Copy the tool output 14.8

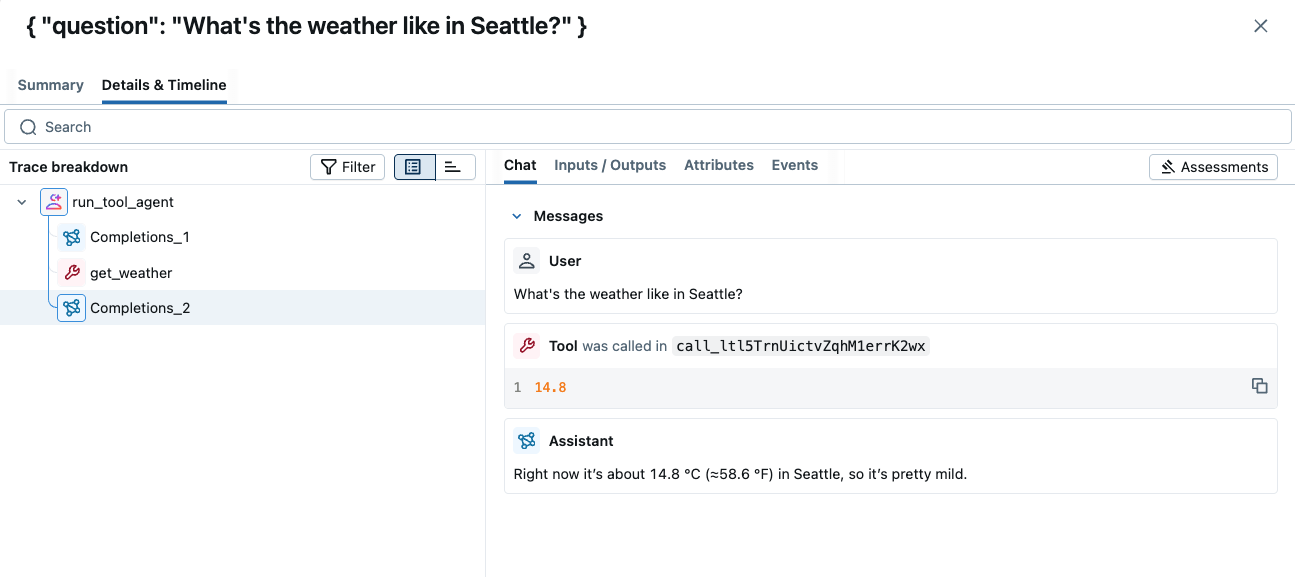(1260, 386)
